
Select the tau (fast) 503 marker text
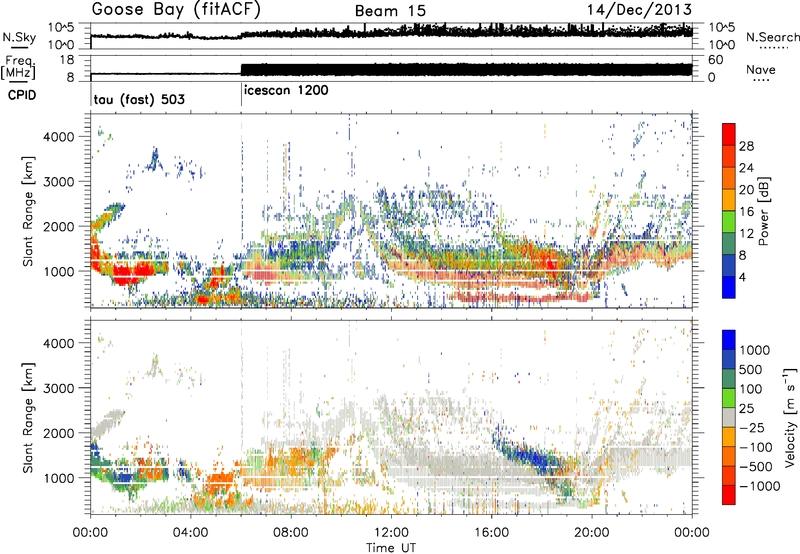click(139, 99)
